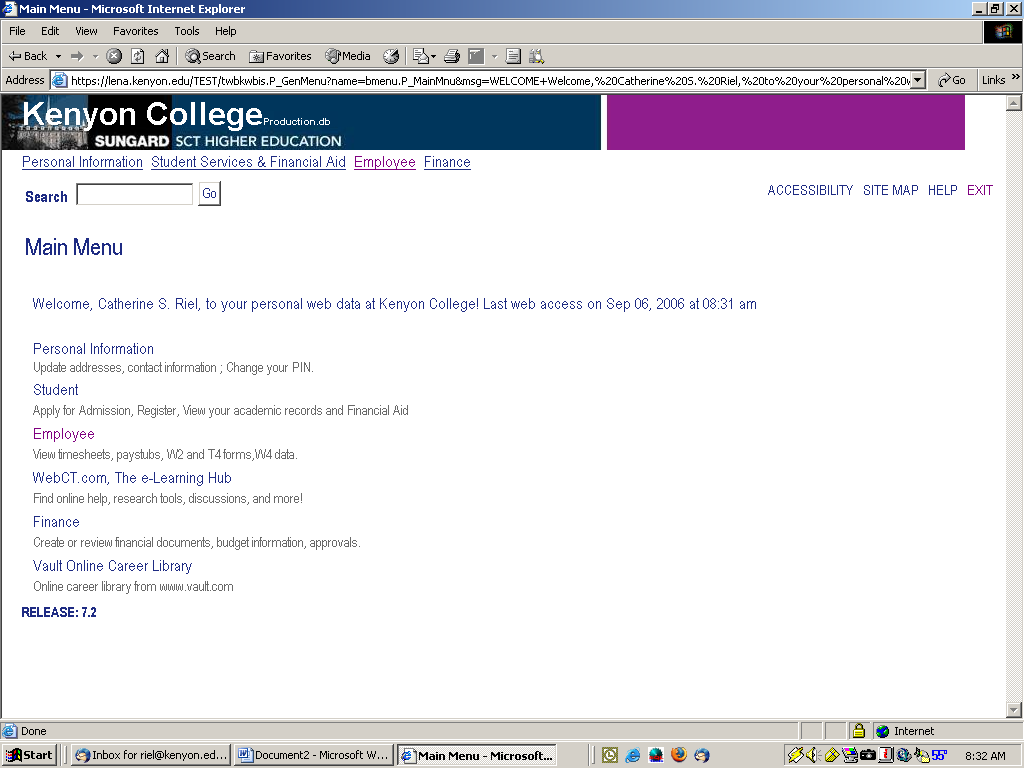Click the vertical scrollbar down arrow
Viewport: 1024px width, 768px height.
coord(1014,710)
